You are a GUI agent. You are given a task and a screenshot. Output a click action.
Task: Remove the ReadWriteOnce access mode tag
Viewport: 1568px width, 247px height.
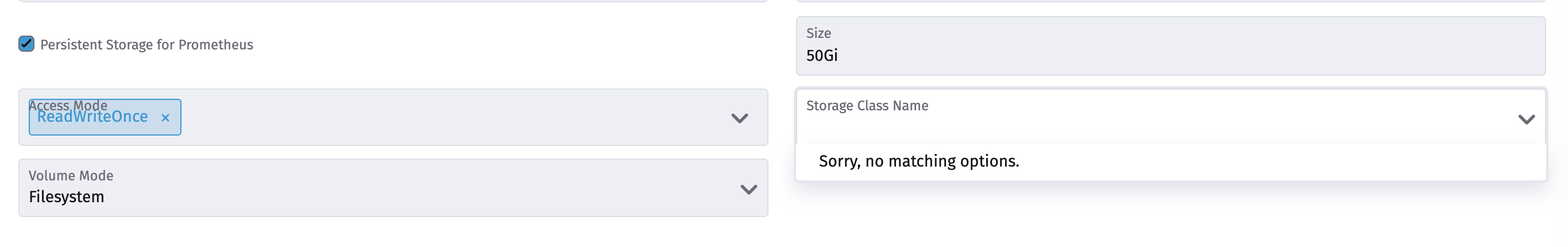(165, 118)
